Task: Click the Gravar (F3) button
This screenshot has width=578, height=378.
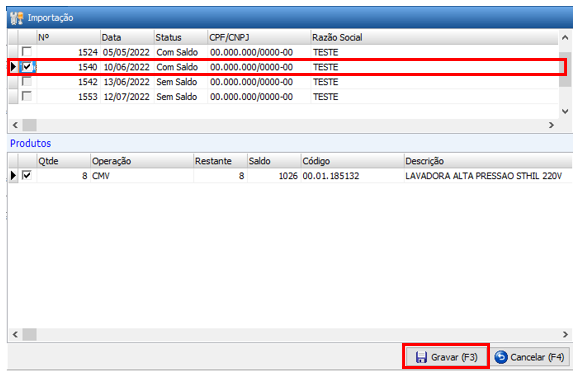Action: pos(446,357)
